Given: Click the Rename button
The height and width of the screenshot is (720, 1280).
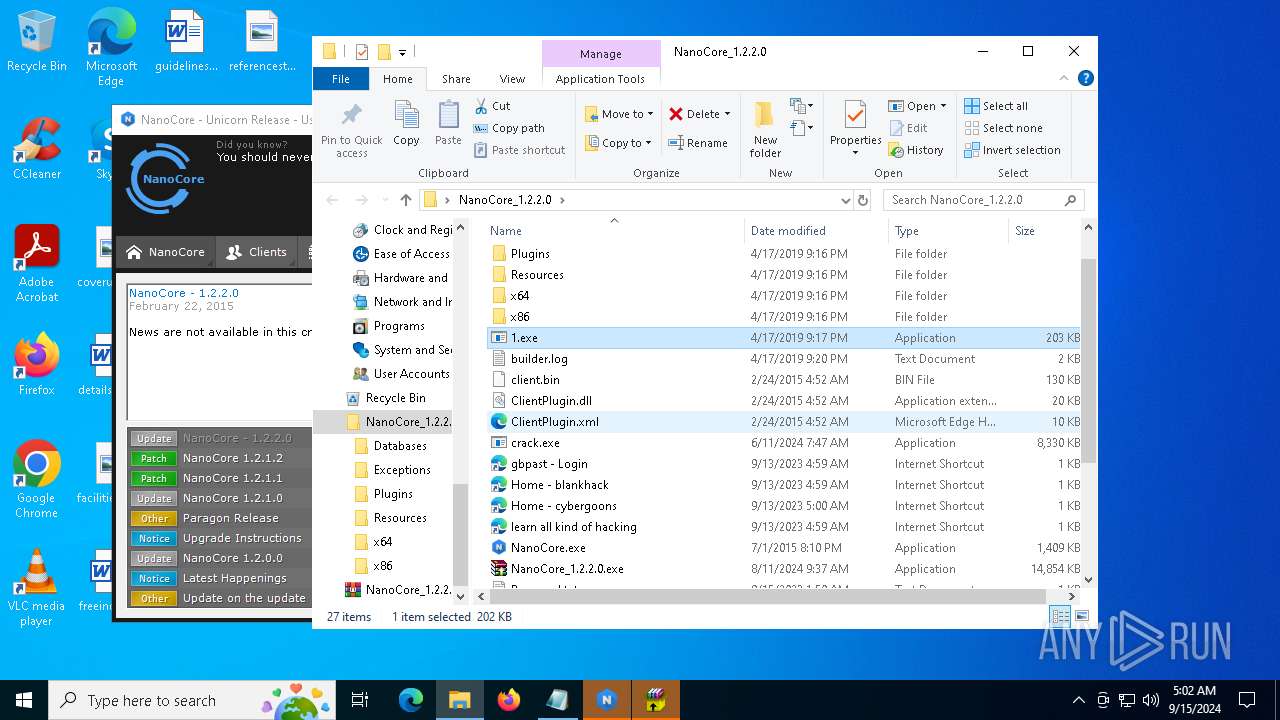Looking at the screenshot, I should [698, 143].
